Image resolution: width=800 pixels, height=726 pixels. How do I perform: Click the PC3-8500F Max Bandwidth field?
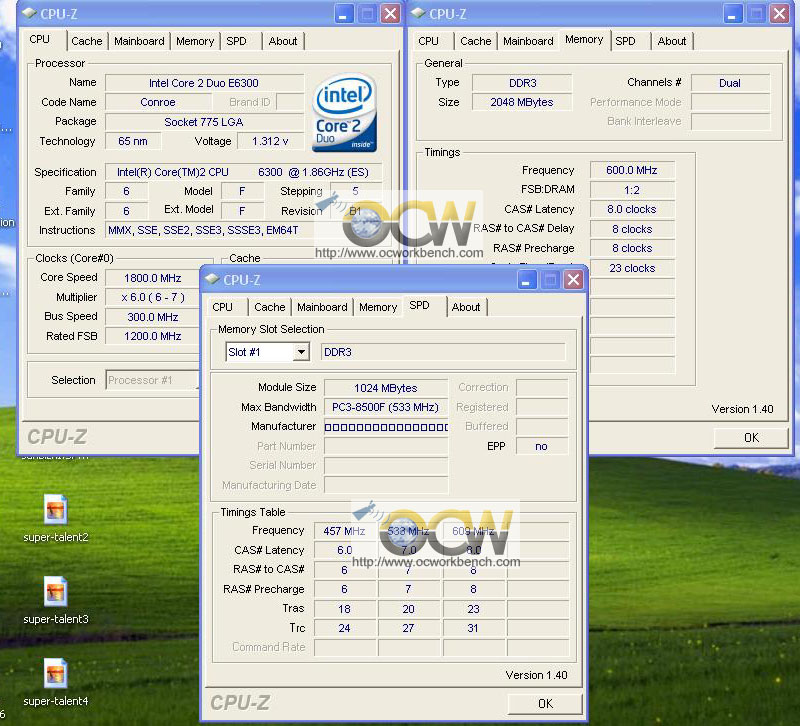[x=386, y=407]
